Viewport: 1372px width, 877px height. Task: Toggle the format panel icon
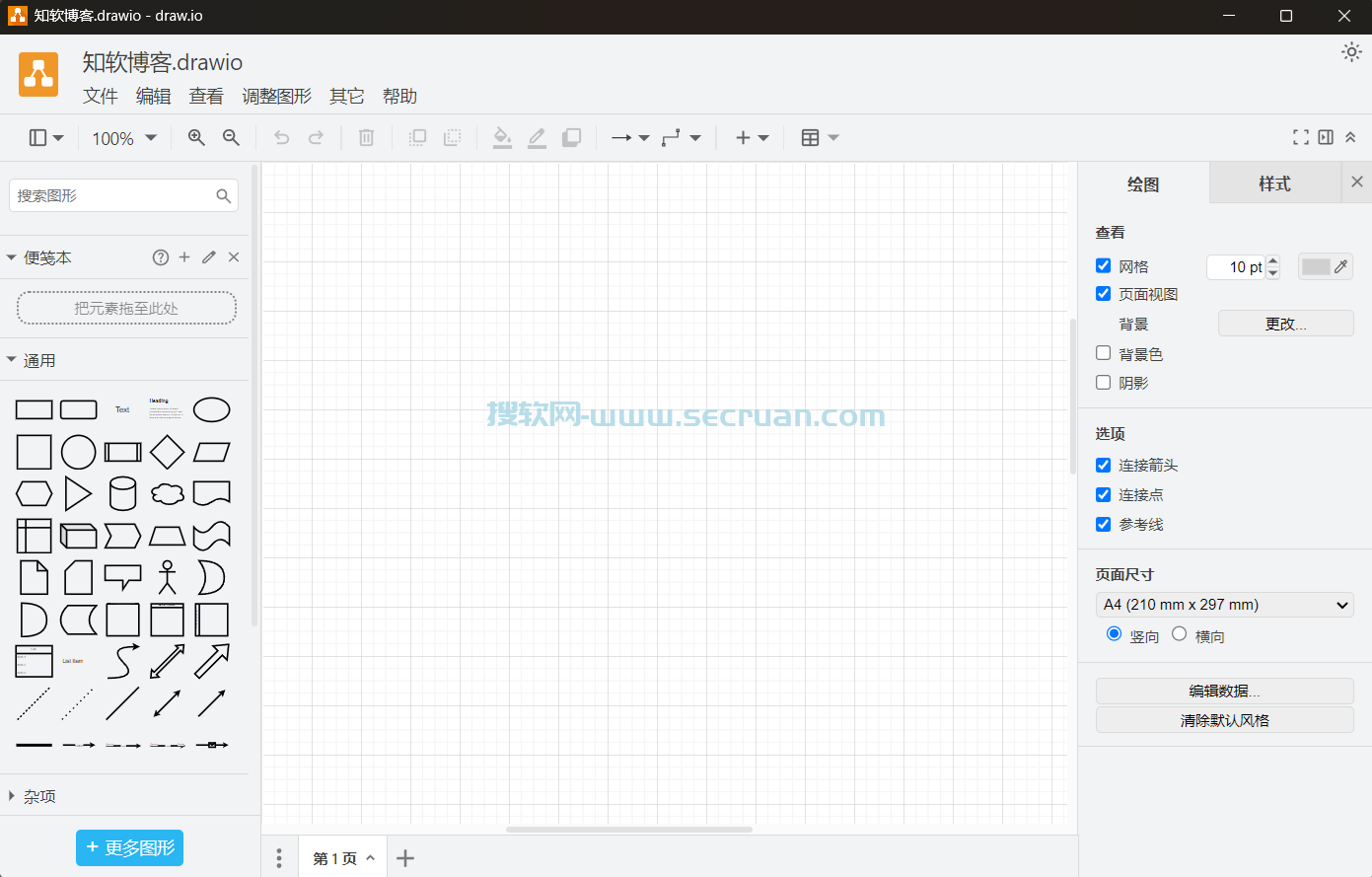click(1326, 137)
